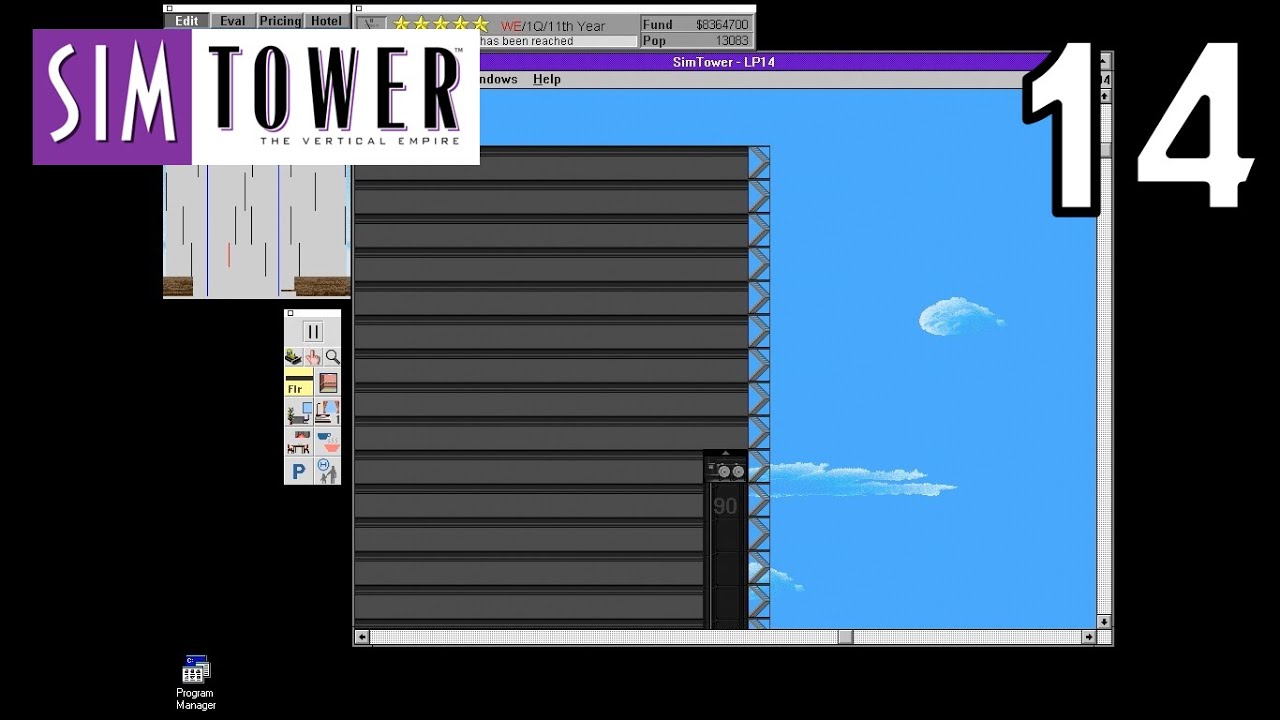This screenshot has width=1280, height=720.
Task: Click the right arrow of horizontal scrollbar
Action: coord(1089,637)
